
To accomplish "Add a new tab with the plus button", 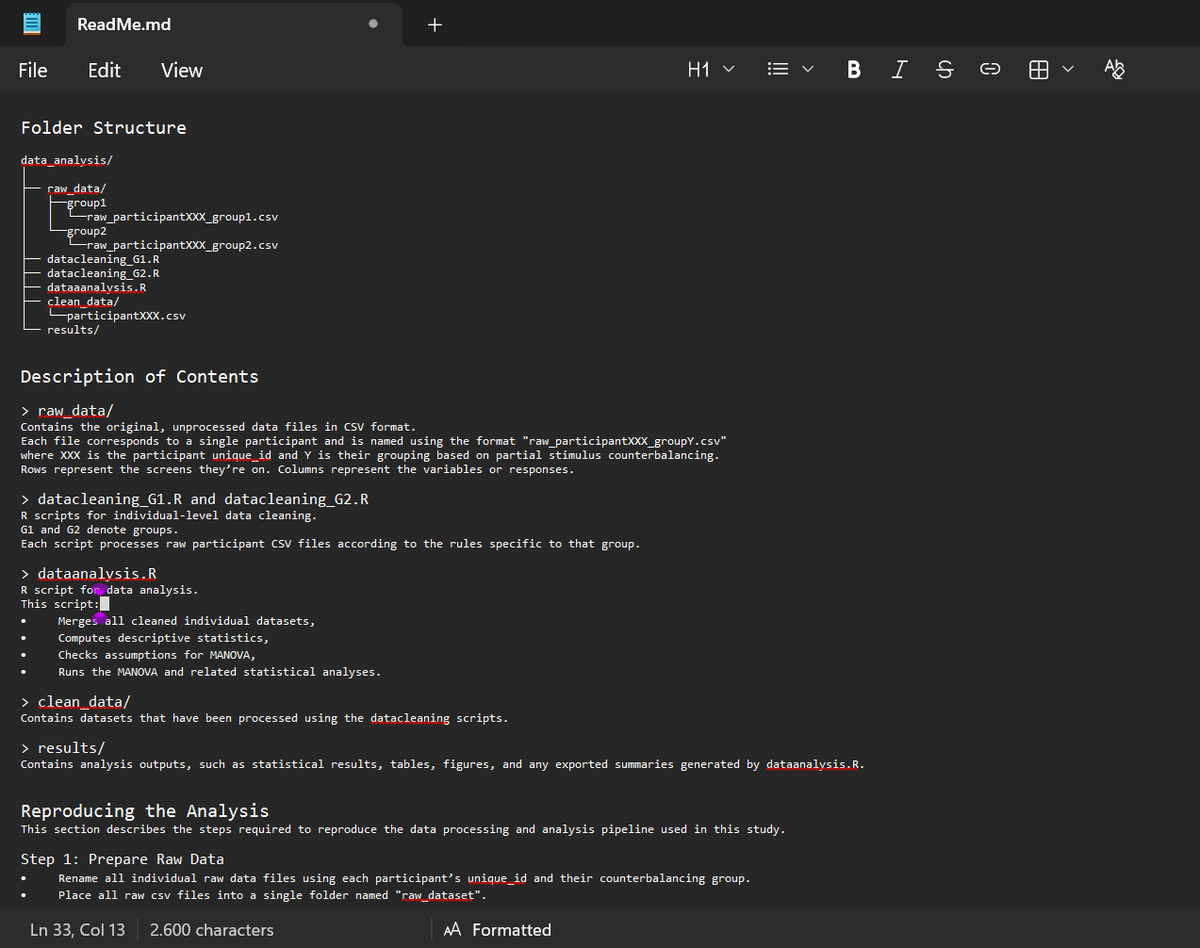I will tap(434, 24).
